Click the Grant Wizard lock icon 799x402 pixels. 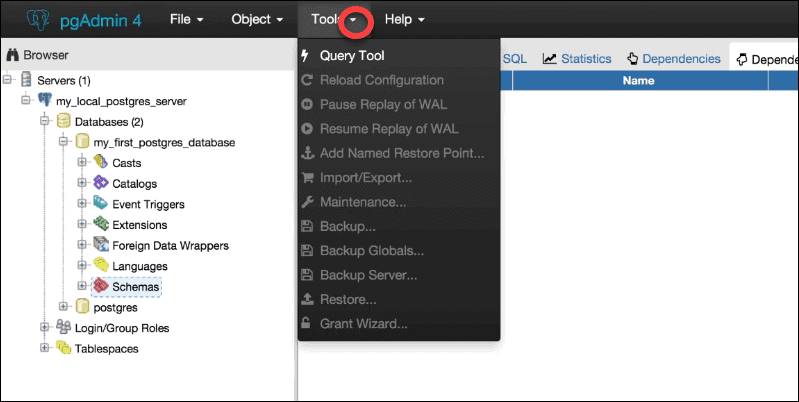[x=306, y=323]
